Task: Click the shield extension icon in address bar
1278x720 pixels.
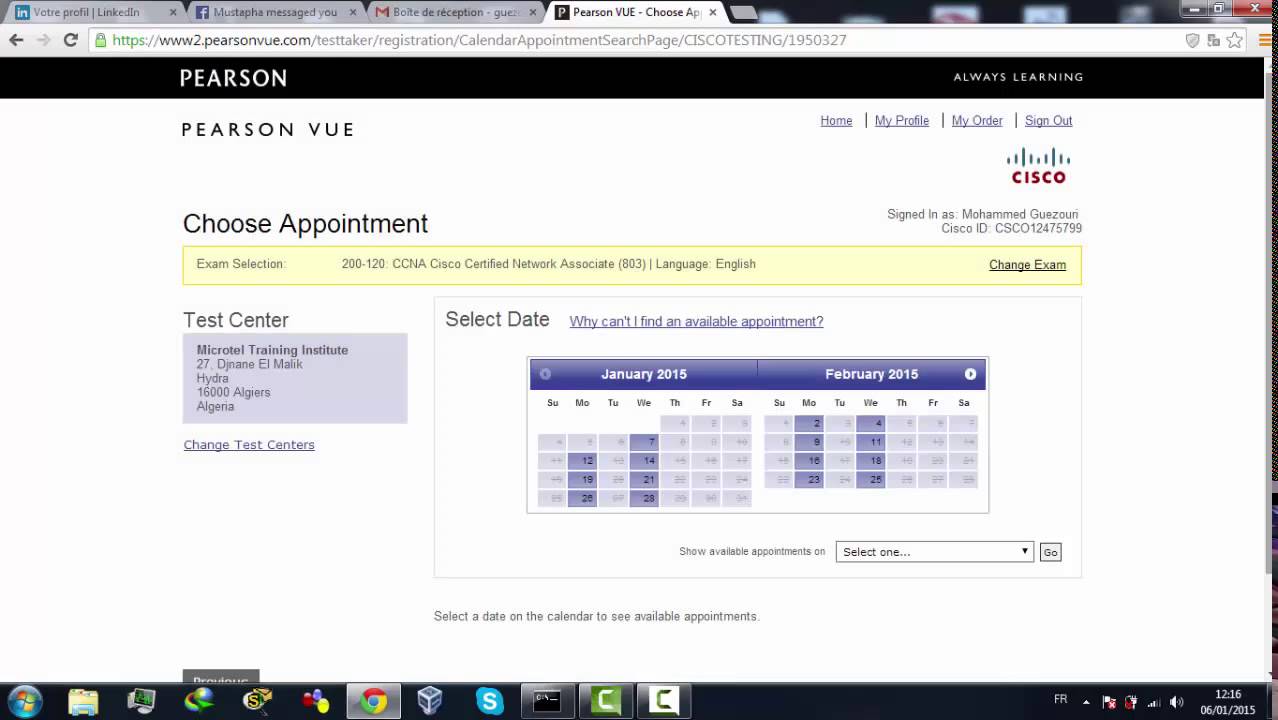Action: (x=1192, y=40)
